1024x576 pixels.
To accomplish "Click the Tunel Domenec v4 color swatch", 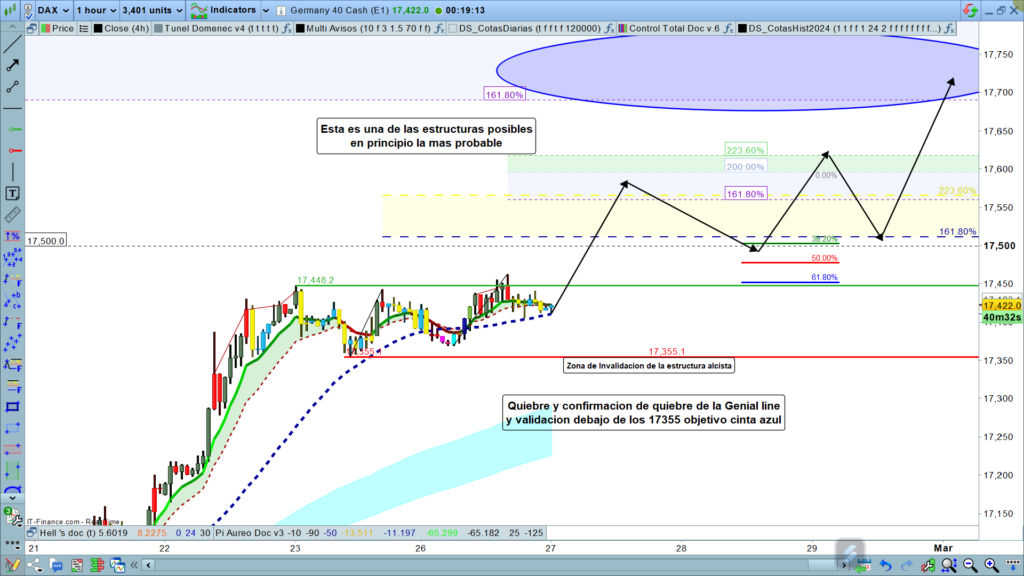I will [158, 29].
